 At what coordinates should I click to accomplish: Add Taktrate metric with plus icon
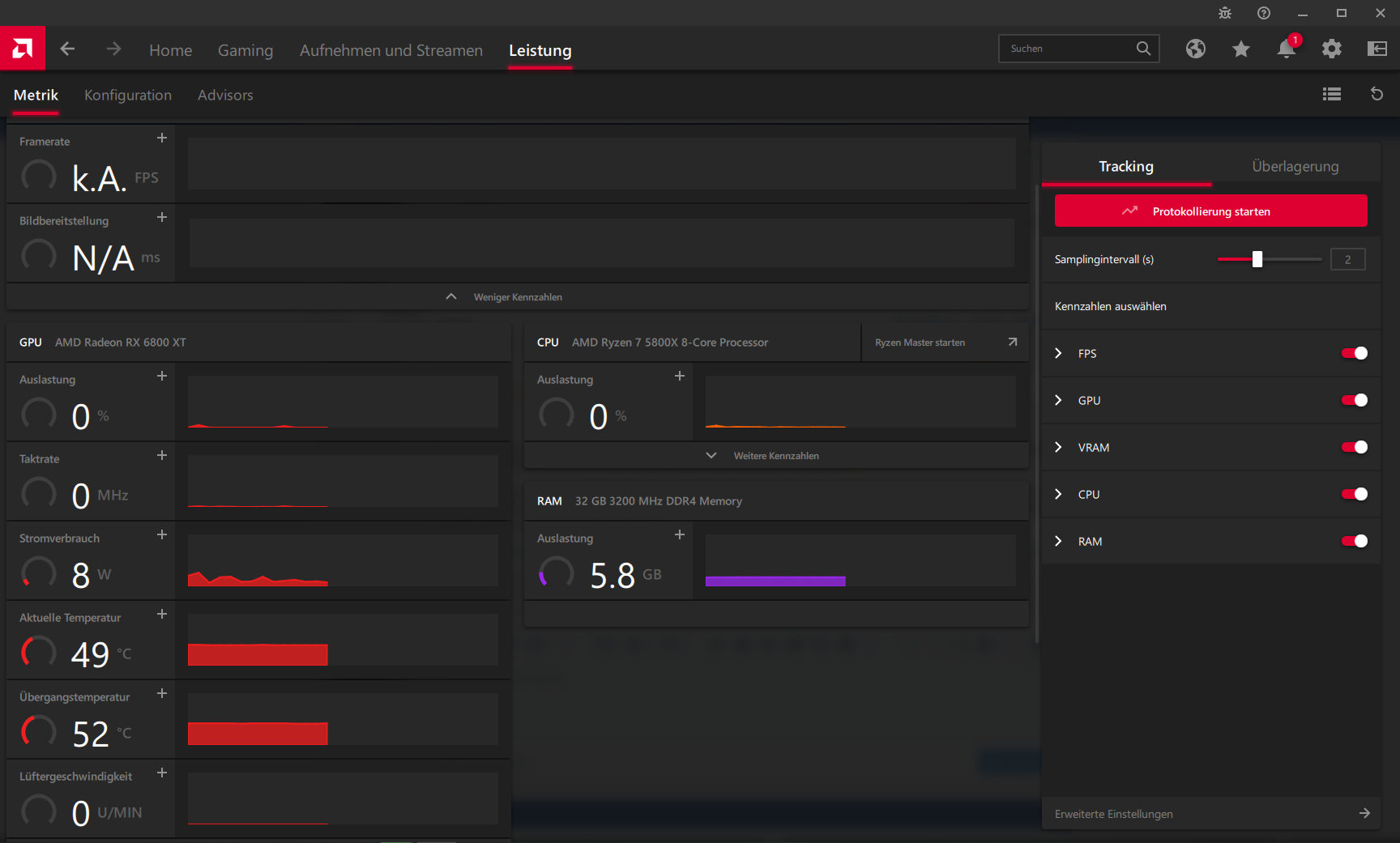162,456
